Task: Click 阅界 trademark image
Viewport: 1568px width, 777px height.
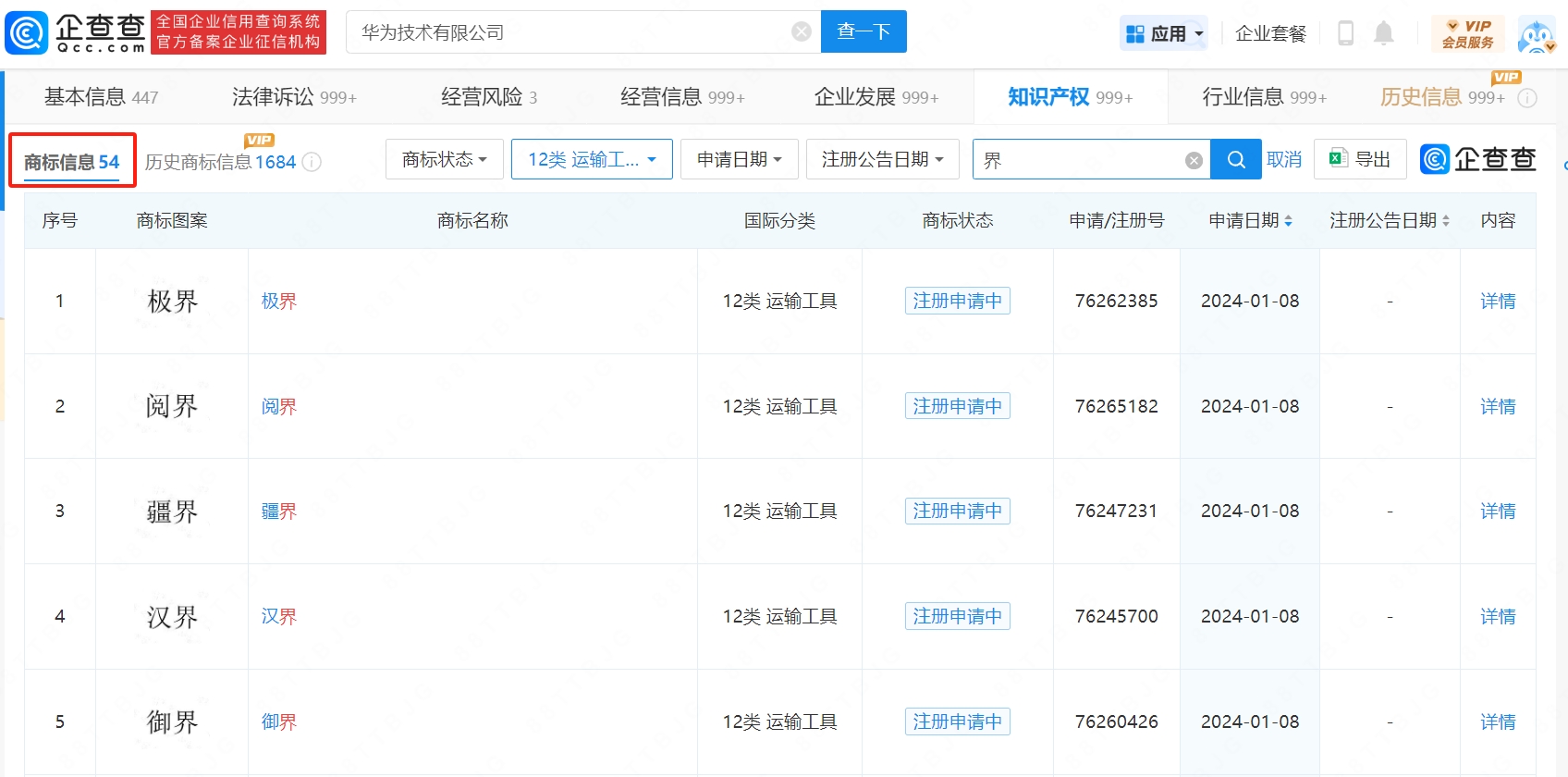Action: [172, 406]
